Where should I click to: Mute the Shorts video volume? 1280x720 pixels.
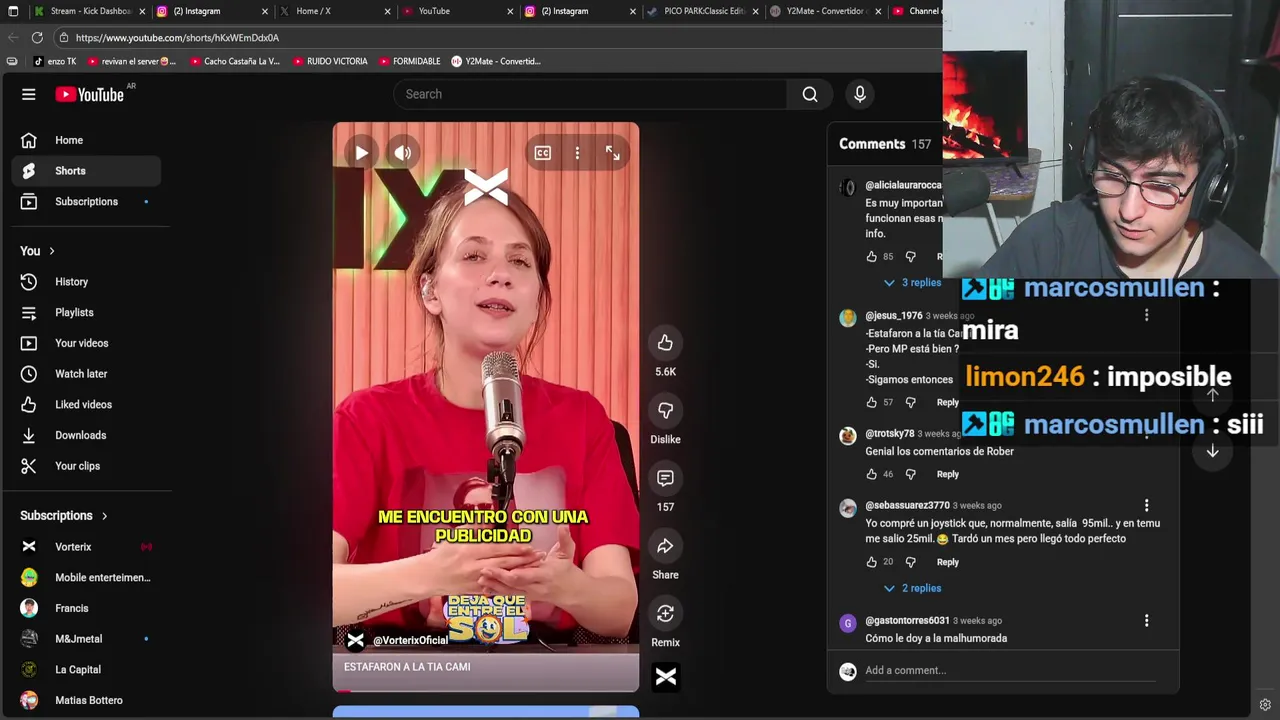point(403,153)
